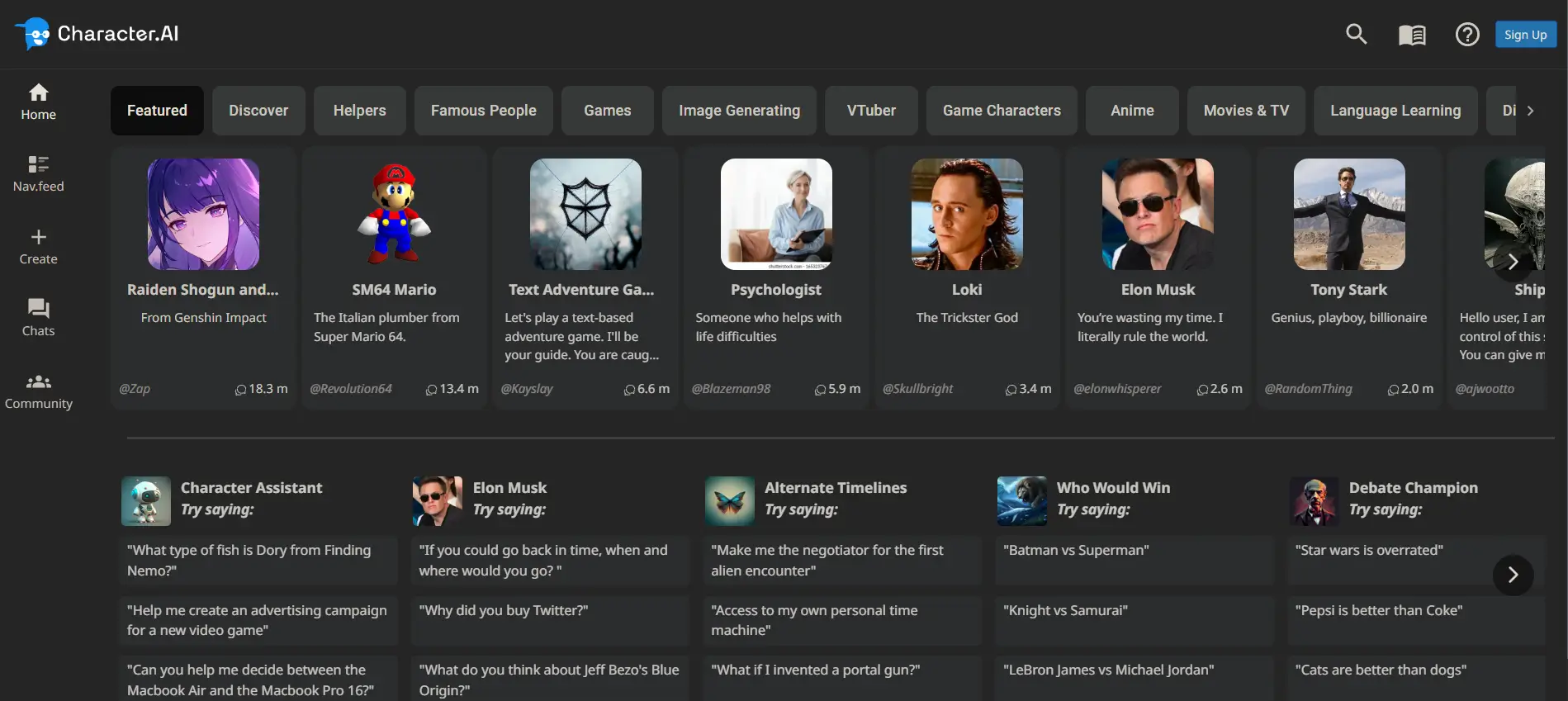This screenshot has height=701, width=1568.
Task: Go to Home in the sidebar
Action: click(x=39, y=102)
